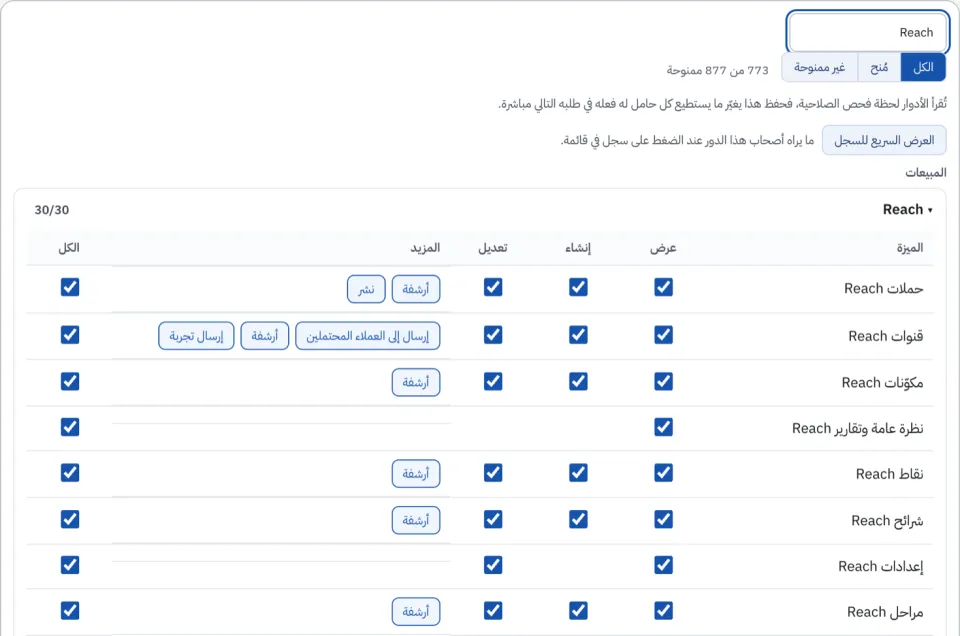Click the الميزة column header
The width and height of the screenshot is (960, 636).
pyautogui.click(x=909, y=248)
